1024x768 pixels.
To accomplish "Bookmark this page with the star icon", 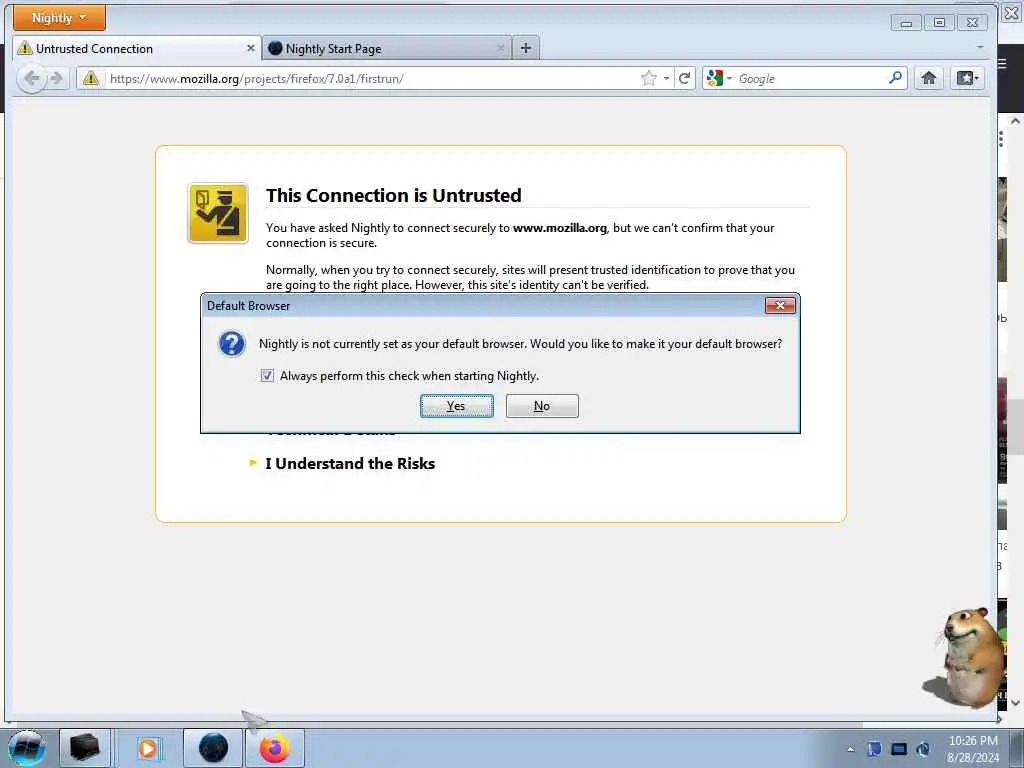I will (648, 78).
